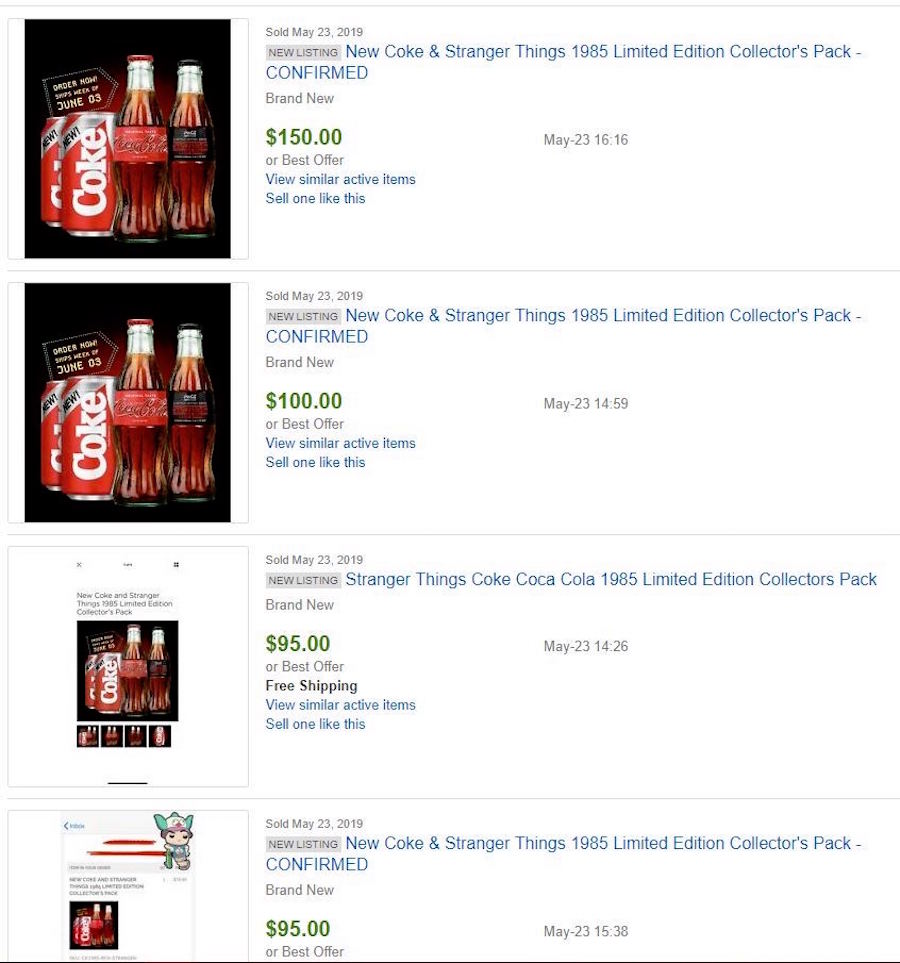Click the $150.00 sold price
The width and height of the screenshot is (900, 963).
tap(304, 138)
